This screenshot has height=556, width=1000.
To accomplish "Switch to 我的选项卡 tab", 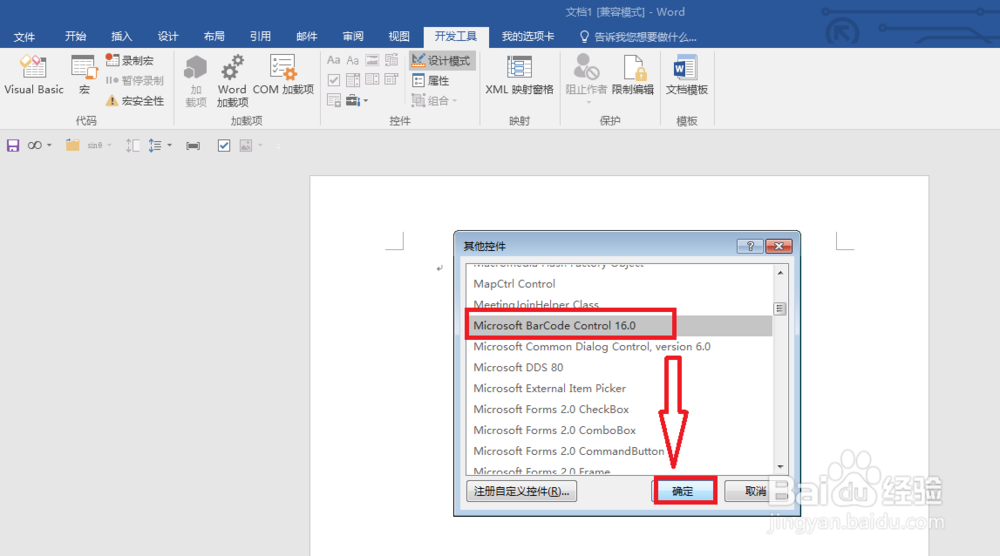I will (527, 36).
